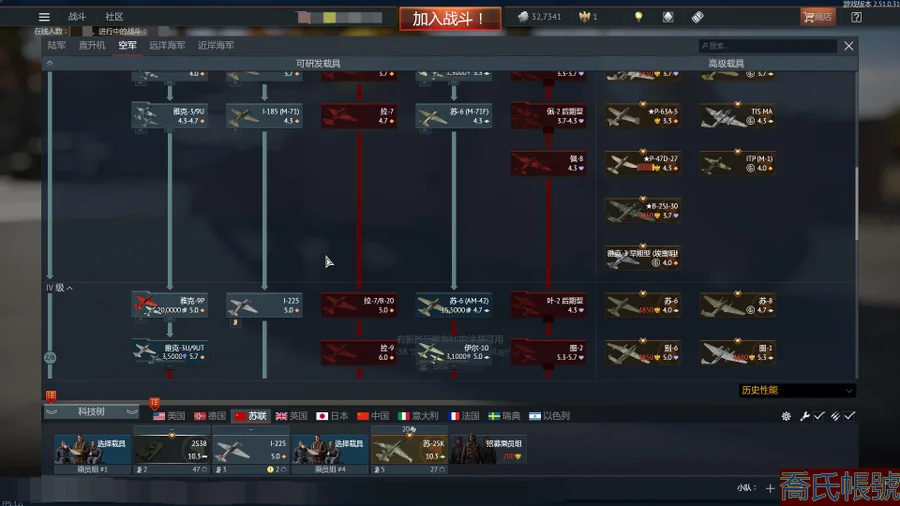Click the gear icon above crew slots
Screen dimensions: 900x506
click(x=786, y=416)
